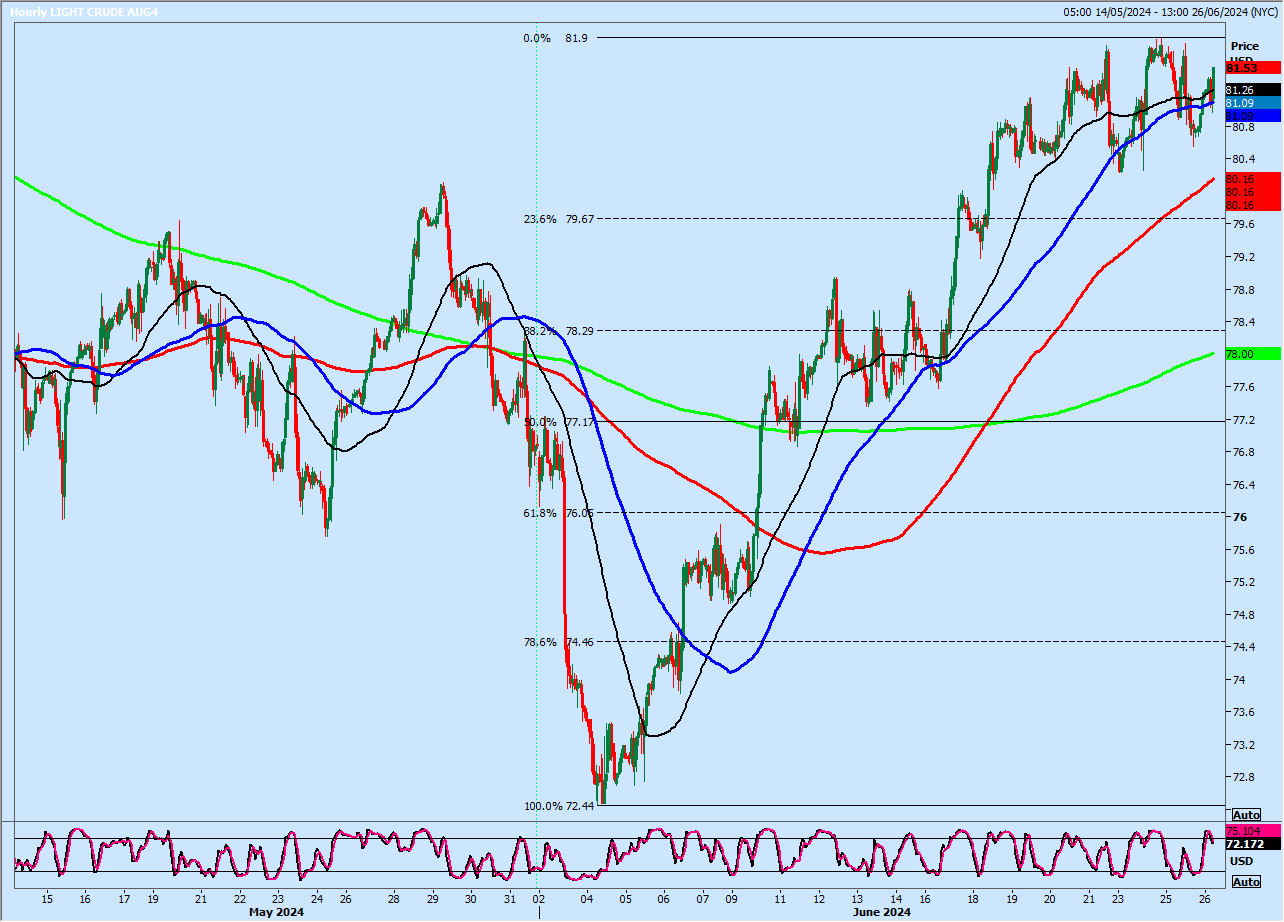Click the lower Auto scale button below USD
The image size is (1284, 922).
coord(1244,882)
